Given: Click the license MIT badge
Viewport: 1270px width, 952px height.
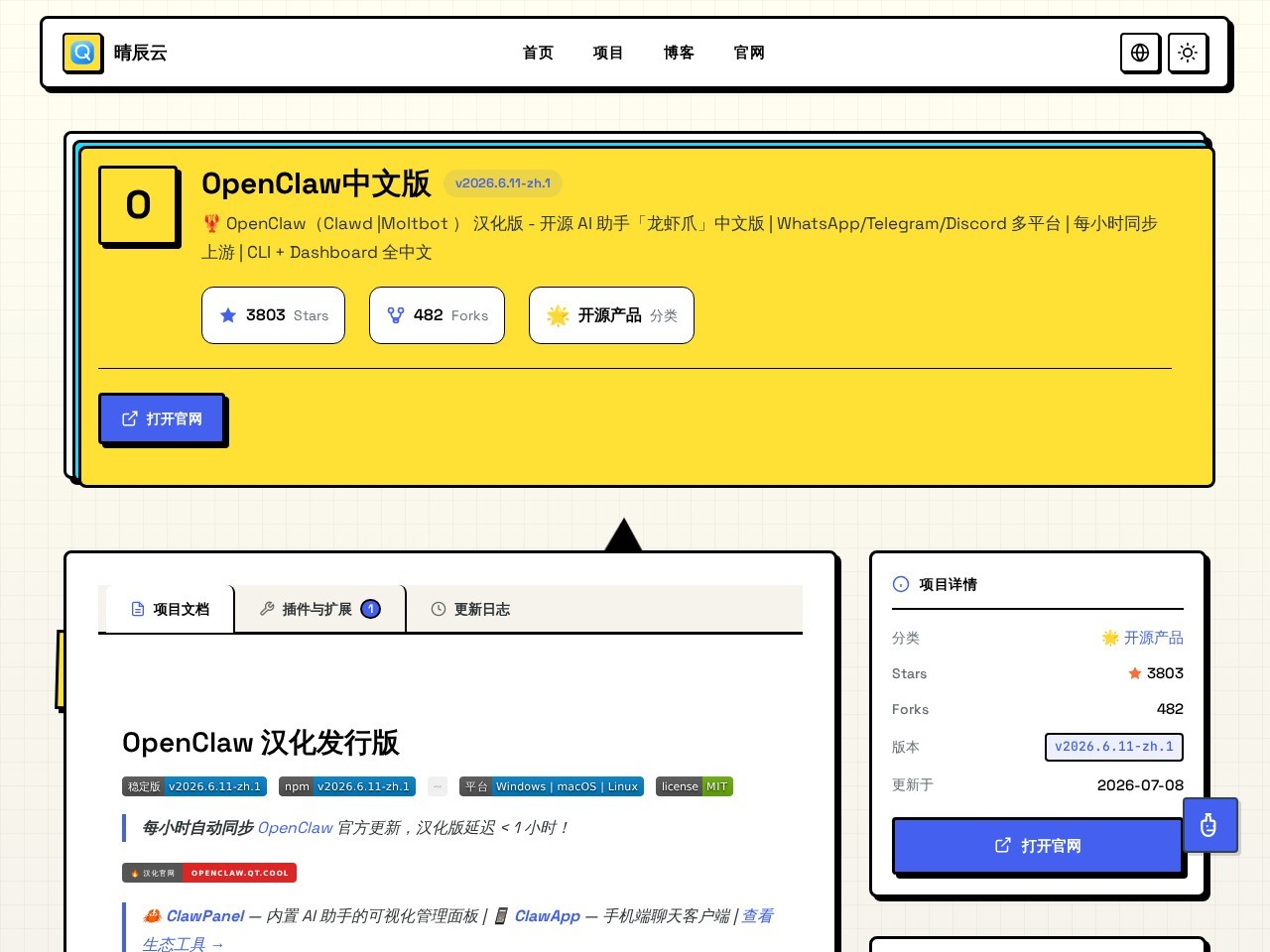Looking at the screenshot, I should tap(695, 786).
